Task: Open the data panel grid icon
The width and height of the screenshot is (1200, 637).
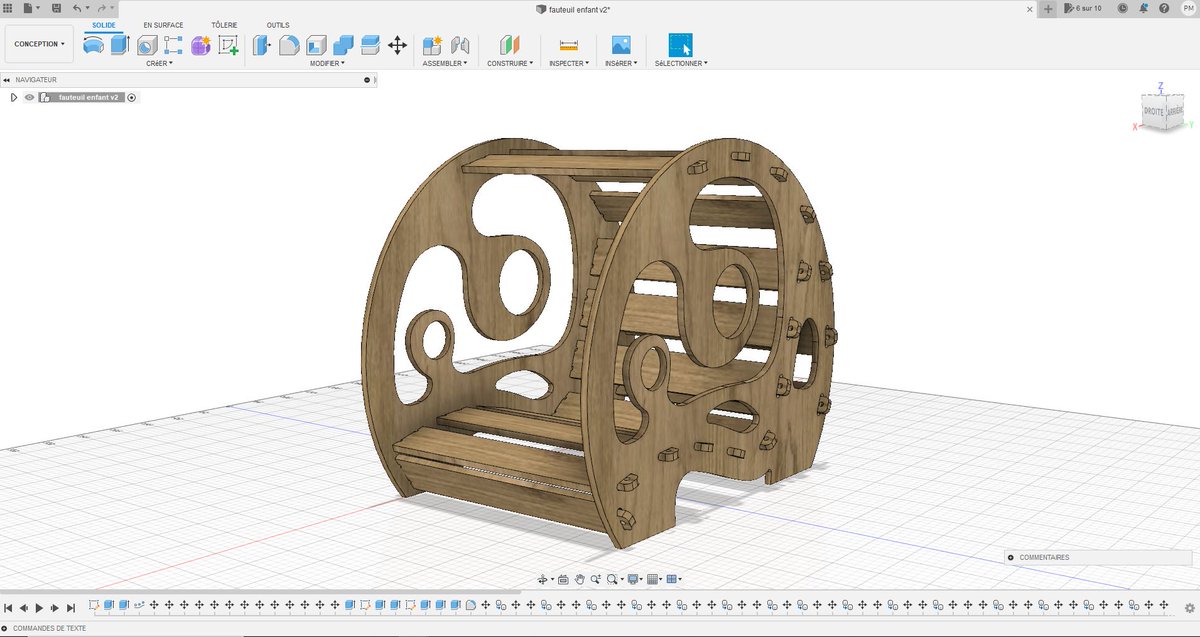Action: coord(9,8)
